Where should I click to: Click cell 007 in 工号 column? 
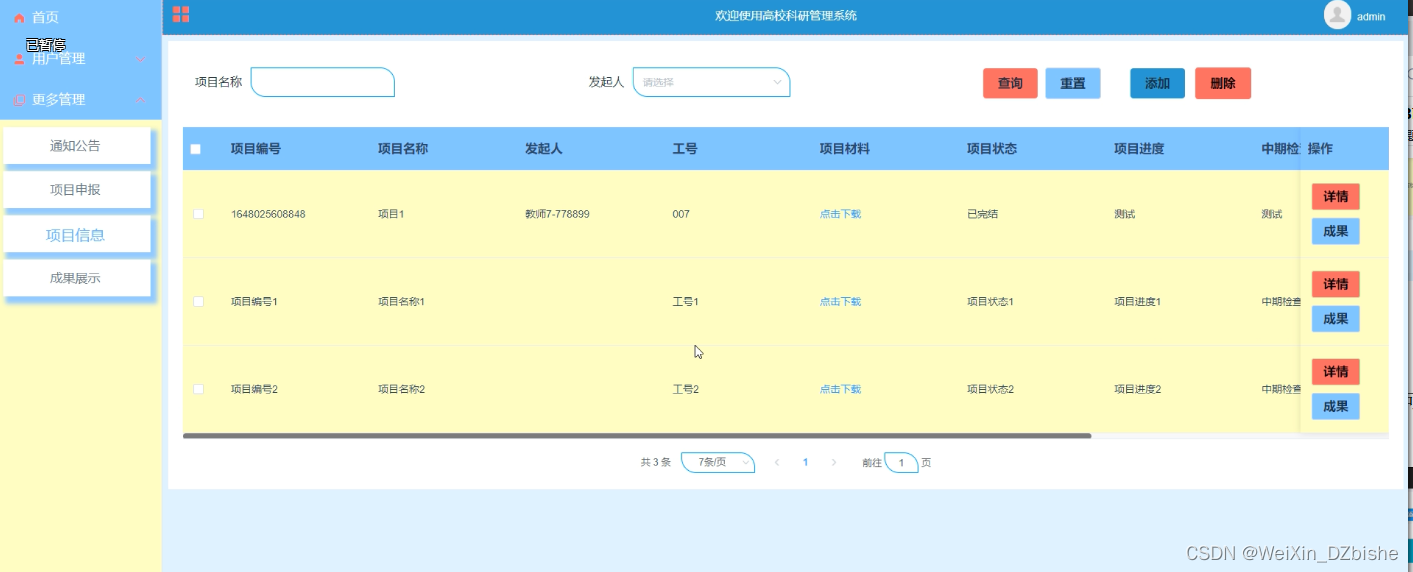coord(681,214)
